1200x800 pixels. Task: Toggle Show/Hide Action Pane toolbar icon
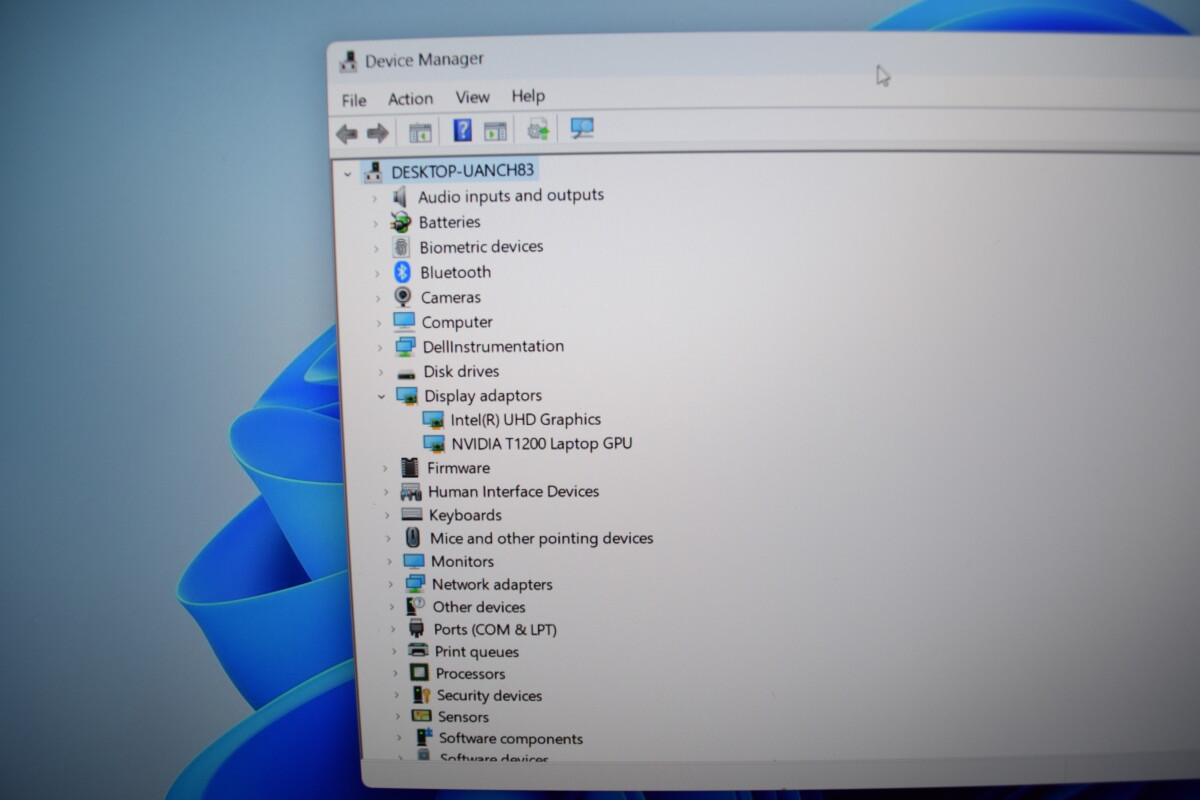[x=495, y=131]
